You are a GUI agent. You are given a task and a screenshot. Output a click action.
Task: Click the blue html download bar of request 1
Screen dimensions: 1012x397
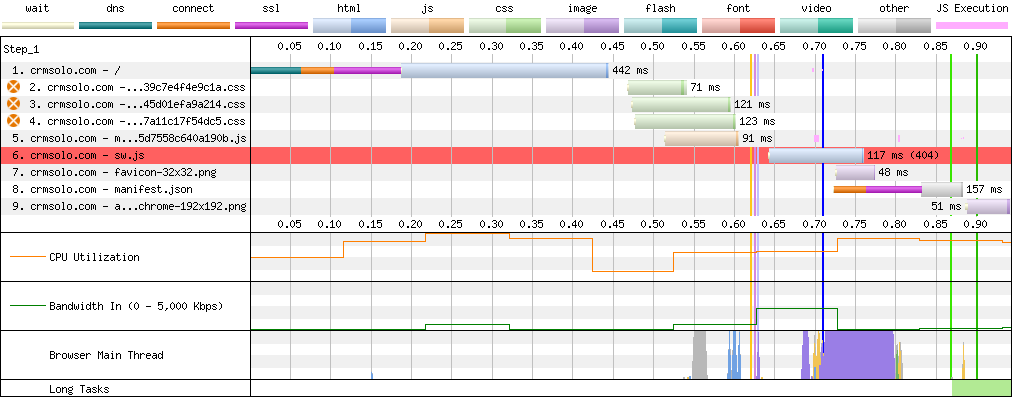[x=504, y=70]
